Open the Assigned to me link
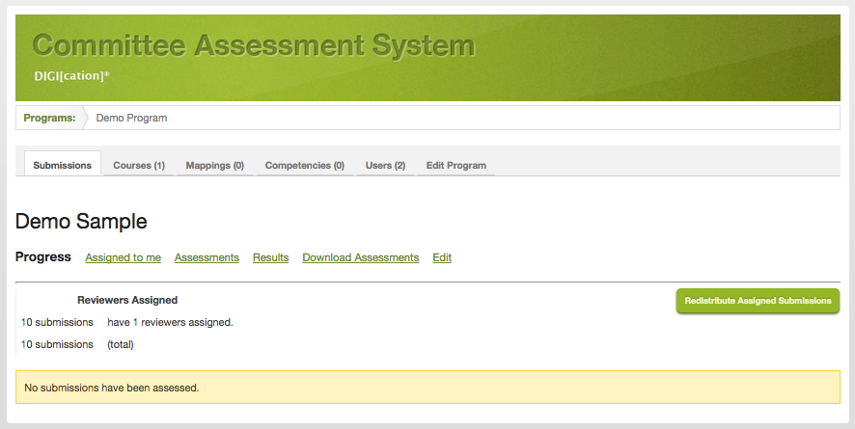The image size is (855, 429). coord(123,257)
